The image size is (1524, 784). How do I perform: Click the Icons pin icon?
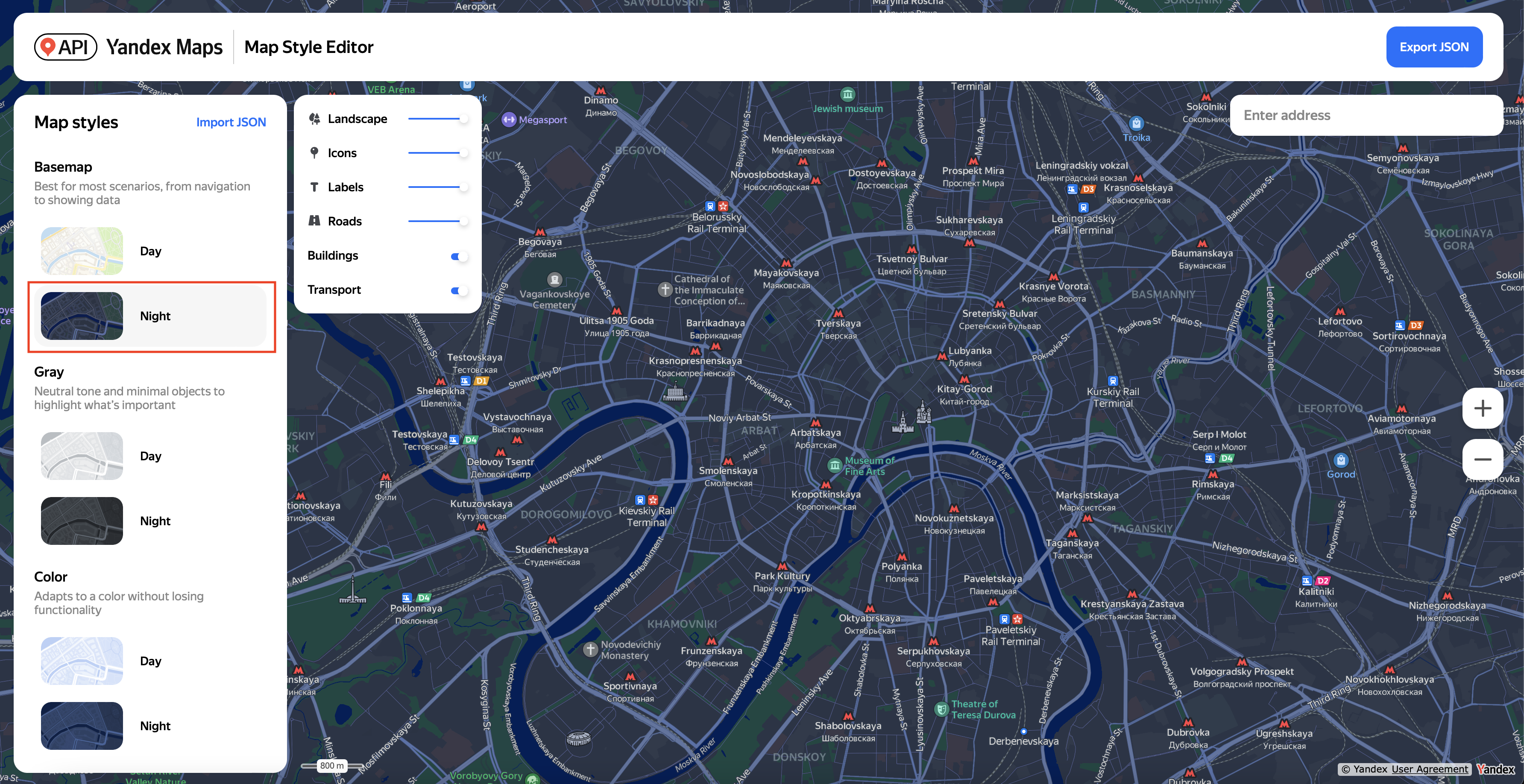pyautogui.click(x=314, y=153)
